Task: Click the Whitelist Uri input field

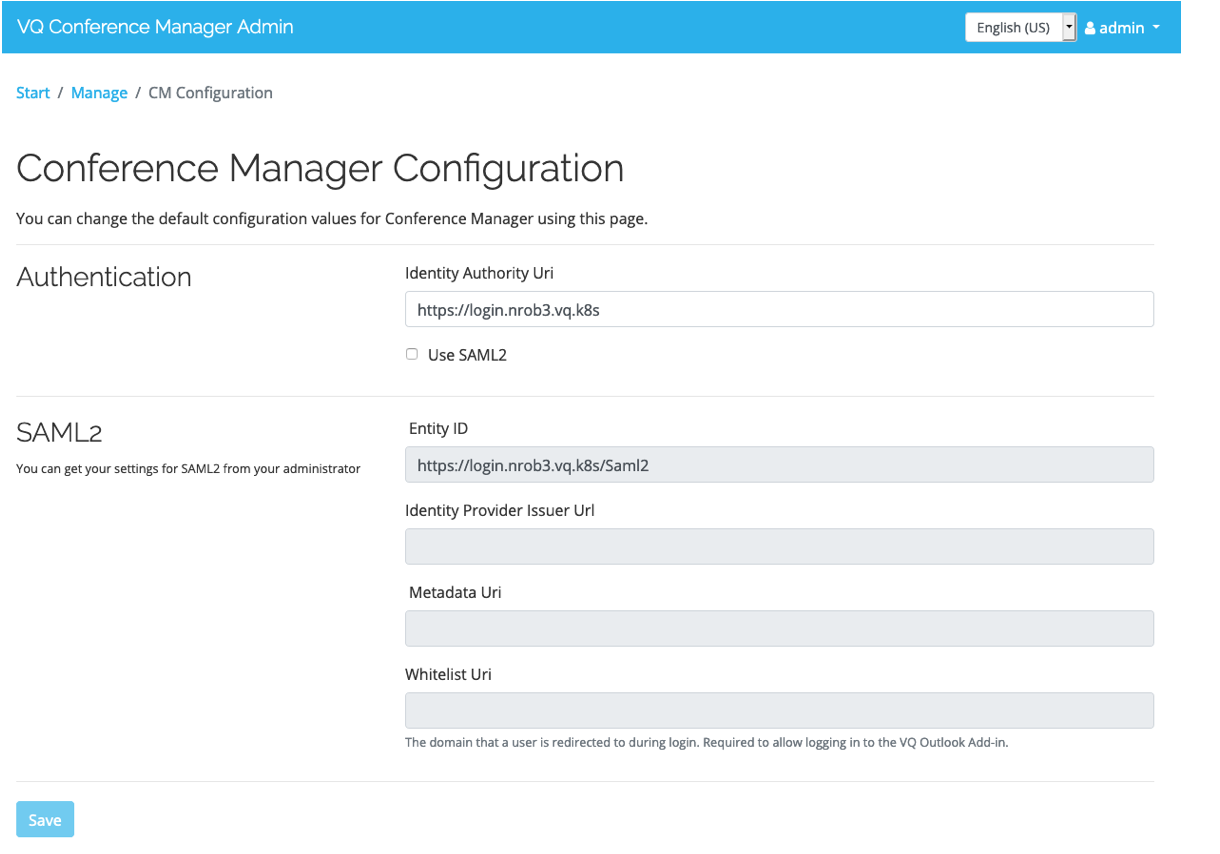Action: (779, 710)
